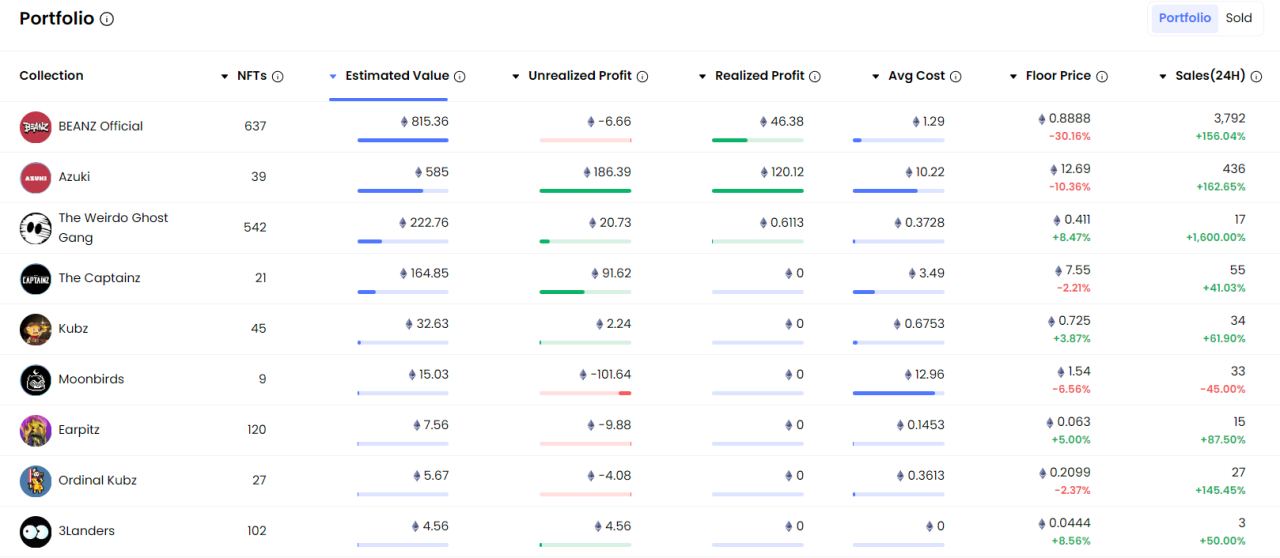Show Unrealized Profit info icon
1280x558 pixels.
pyautogui.click(x=643, y=77)
